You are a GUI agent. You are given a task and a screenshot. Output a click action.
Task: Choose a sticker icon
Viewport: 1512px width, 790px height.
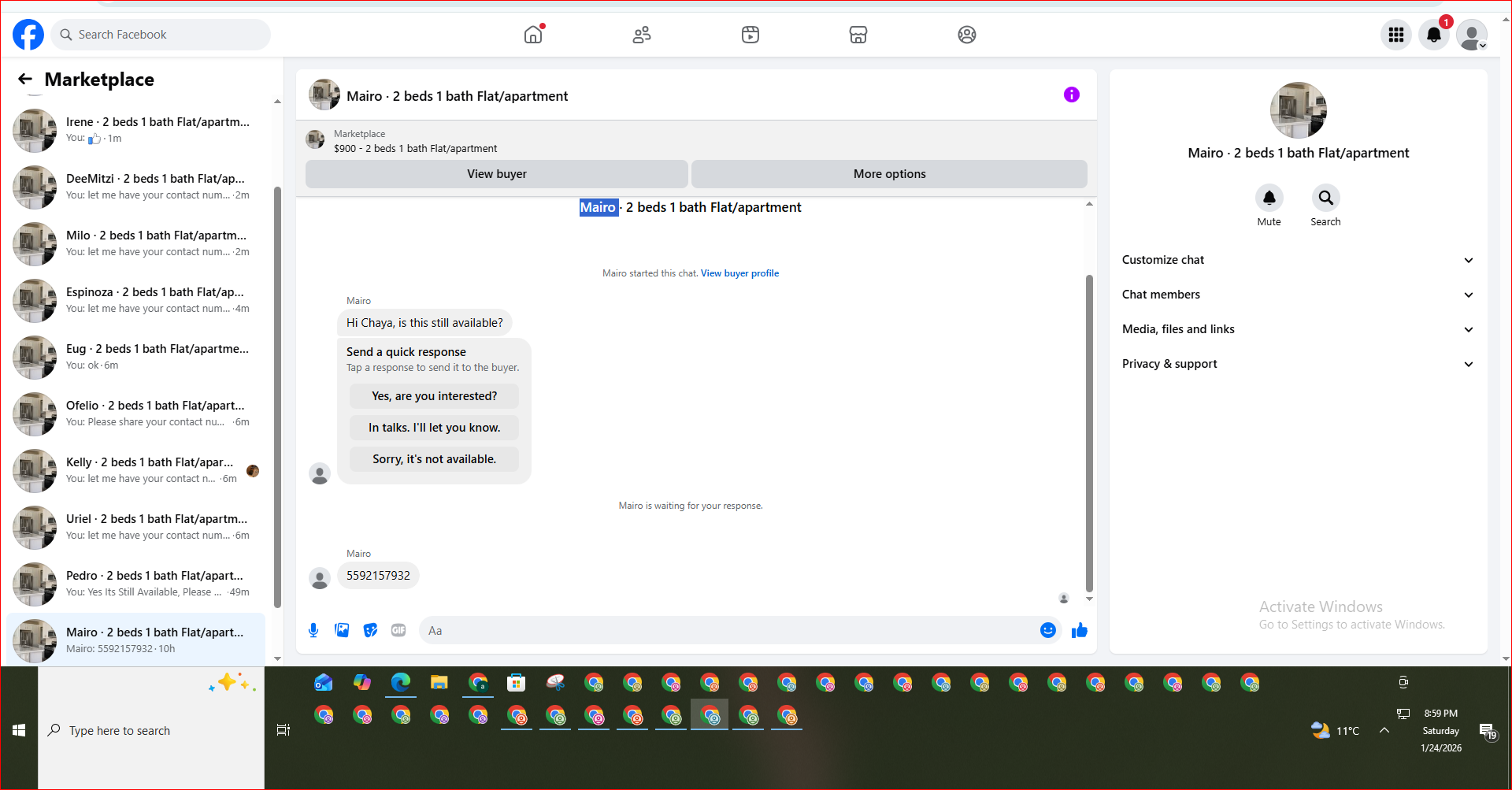[x=370, y=630]
